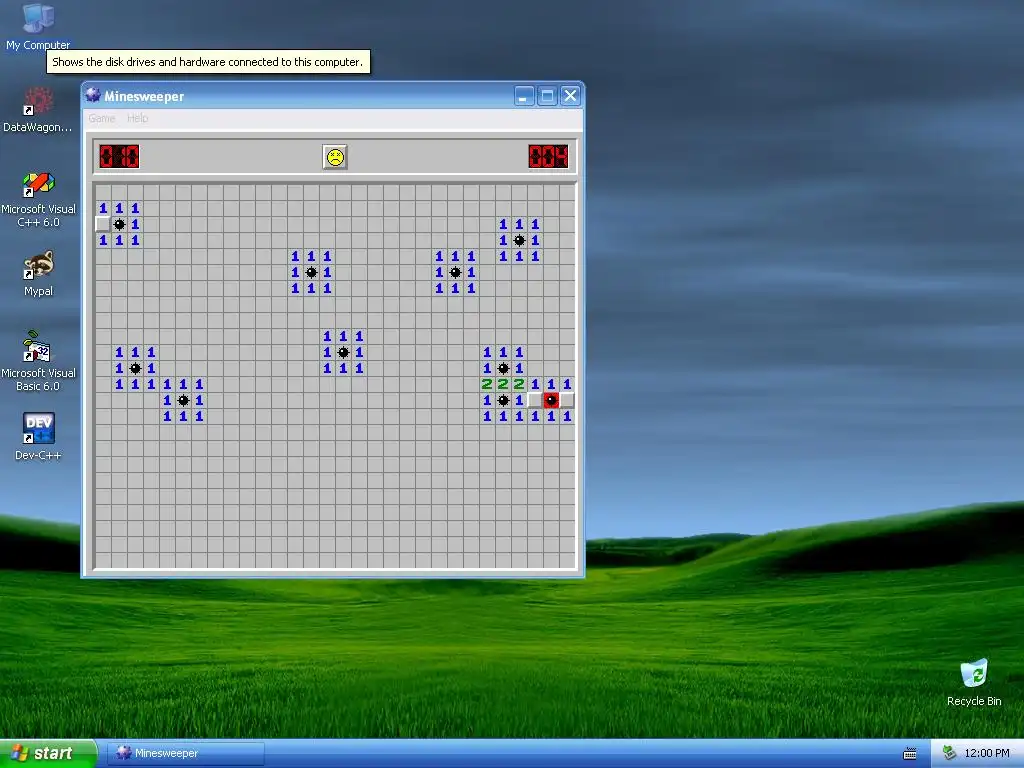
Task: Click the timer LED display
Action: click(x=549, y=157)
